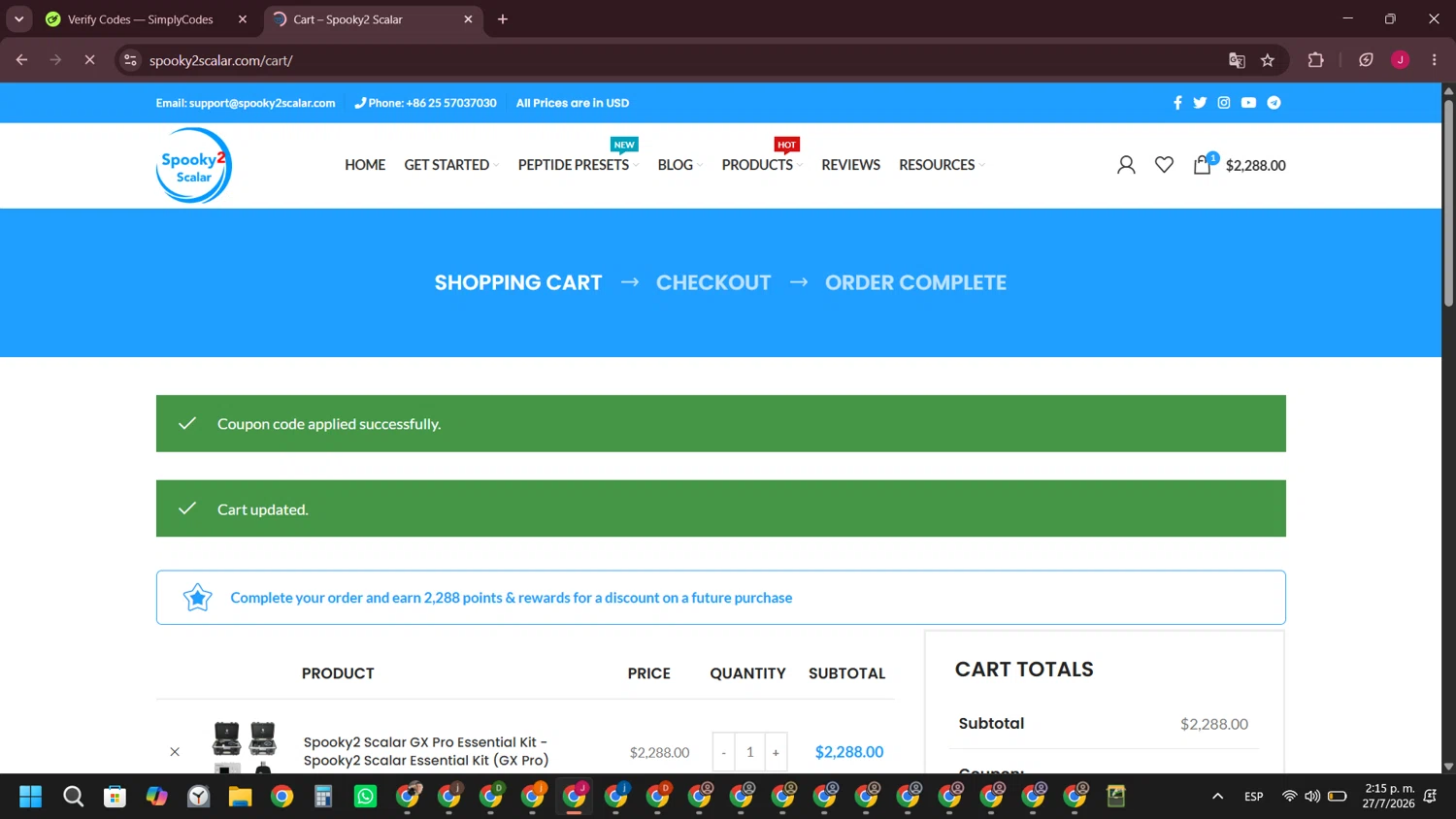Expand the RESOURCES menu
The height and width of the screenshot is (819, 1456).
click(x=942, y=165)
